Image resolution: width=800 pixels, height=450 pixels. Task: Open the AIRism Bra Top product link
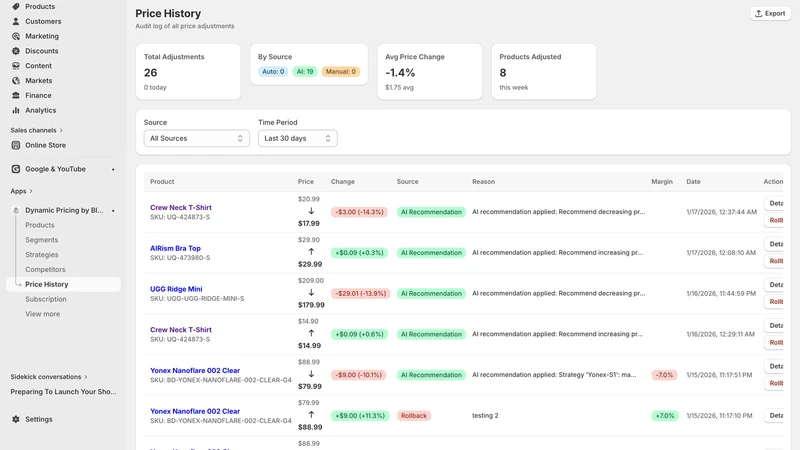175,248
